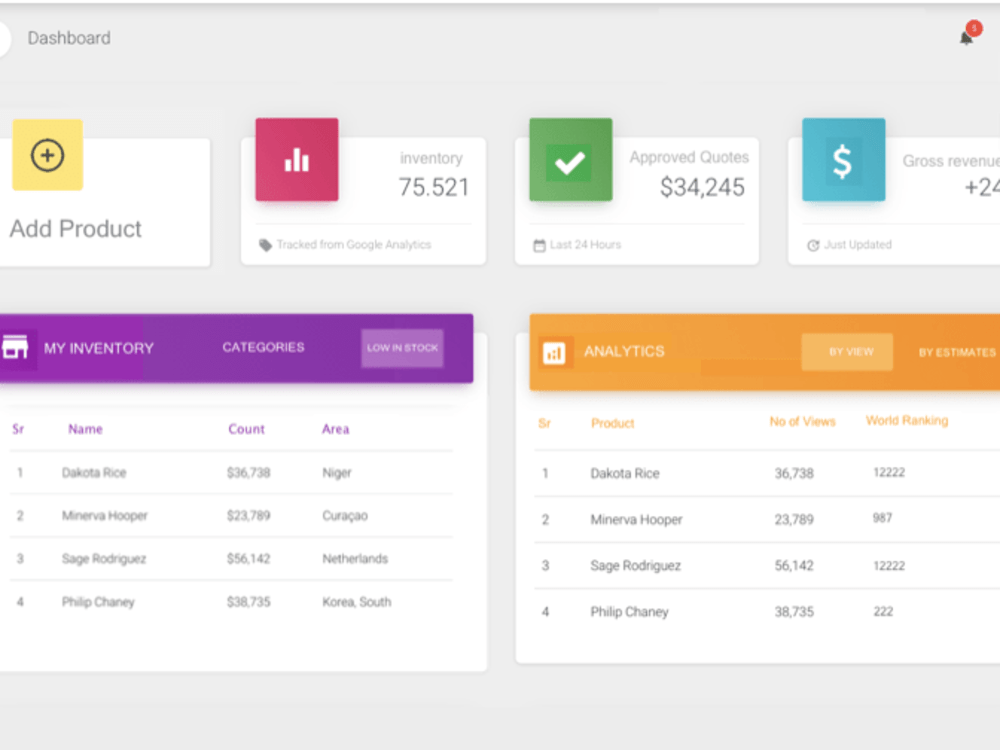The width and height of the screenshot is (1000, 750).
Task: Select Dakota Rice in the inventory table
Action: coord(94,473)
